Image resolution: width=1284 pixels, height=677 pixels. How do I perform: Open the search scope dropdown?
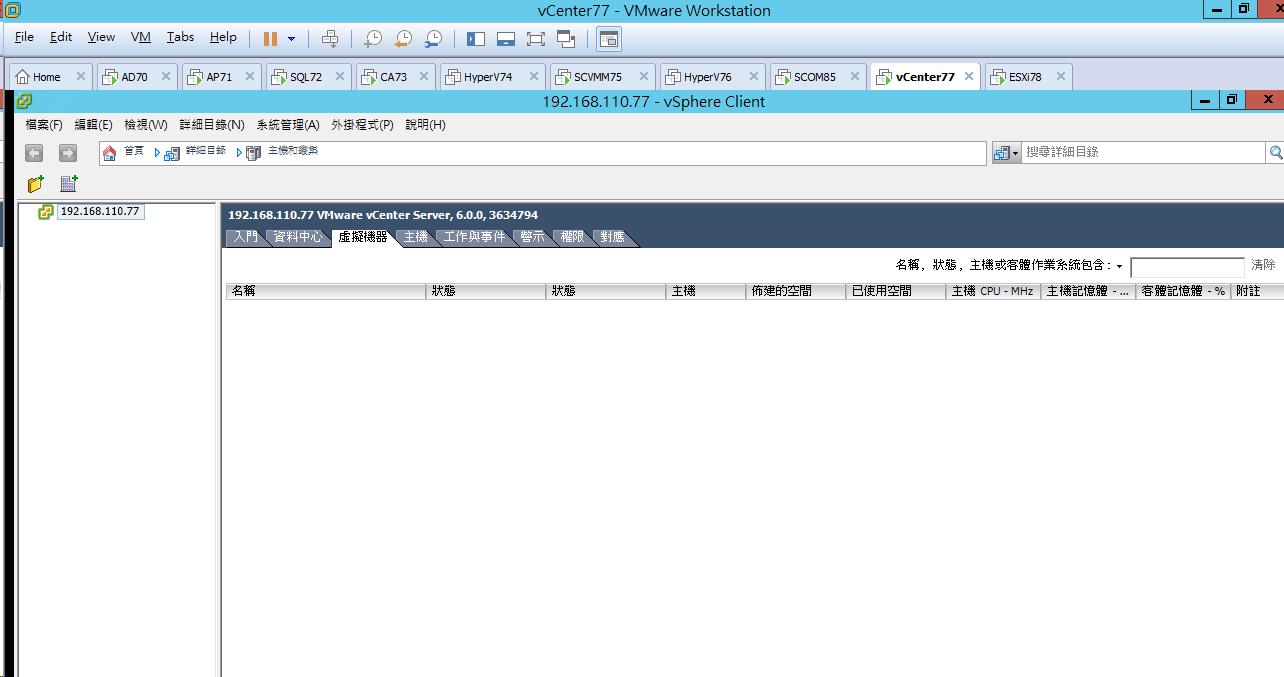[x=1007, y=153]
